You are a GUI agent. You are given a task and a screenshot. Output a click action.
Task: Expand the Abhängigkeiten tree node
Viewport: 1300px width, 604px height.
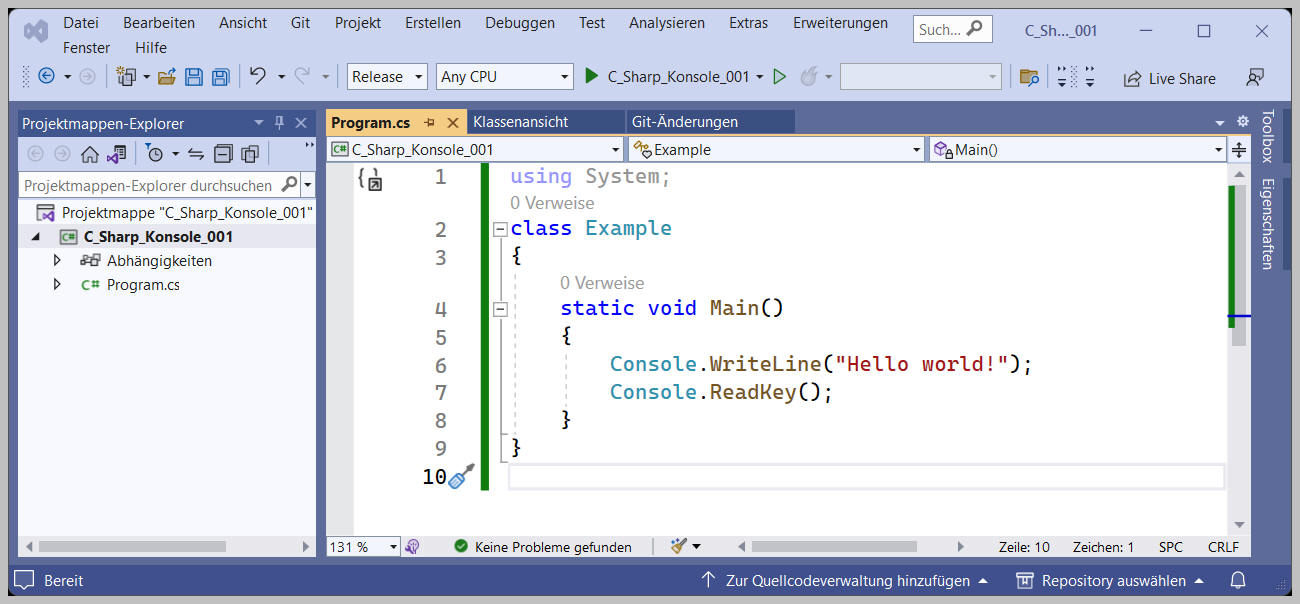[57, 260]
